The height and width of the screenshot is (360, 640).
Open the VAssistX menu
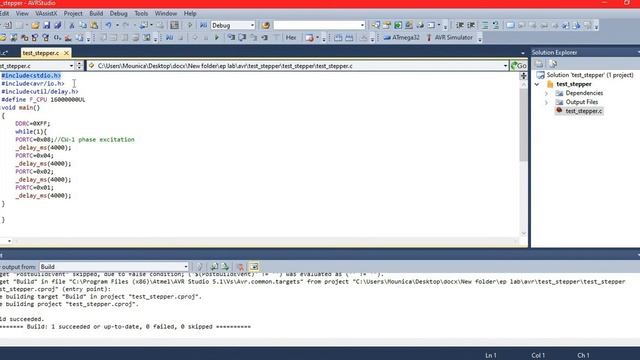(x=46, y=13)
